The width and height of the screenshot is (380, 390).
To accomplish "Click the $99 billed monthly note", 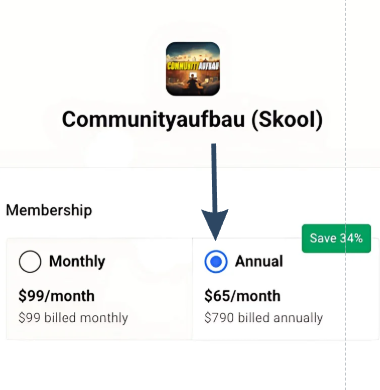I will point(73,318).
